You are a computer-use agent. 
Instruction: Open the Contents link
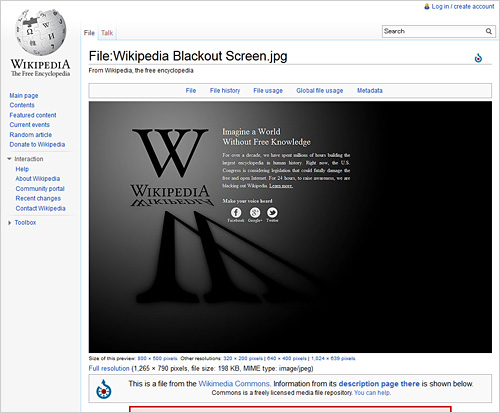click(x=22, y=105)
